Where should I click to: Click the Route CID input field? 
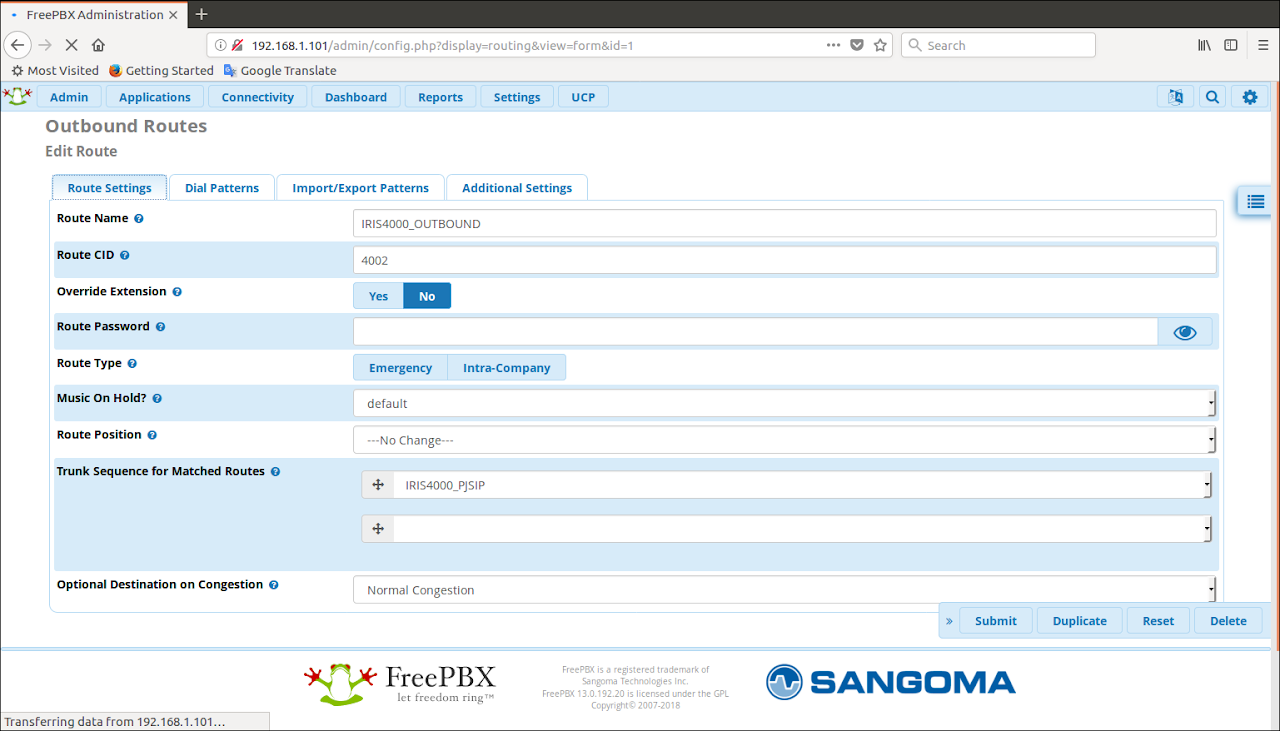pos(784,260)
